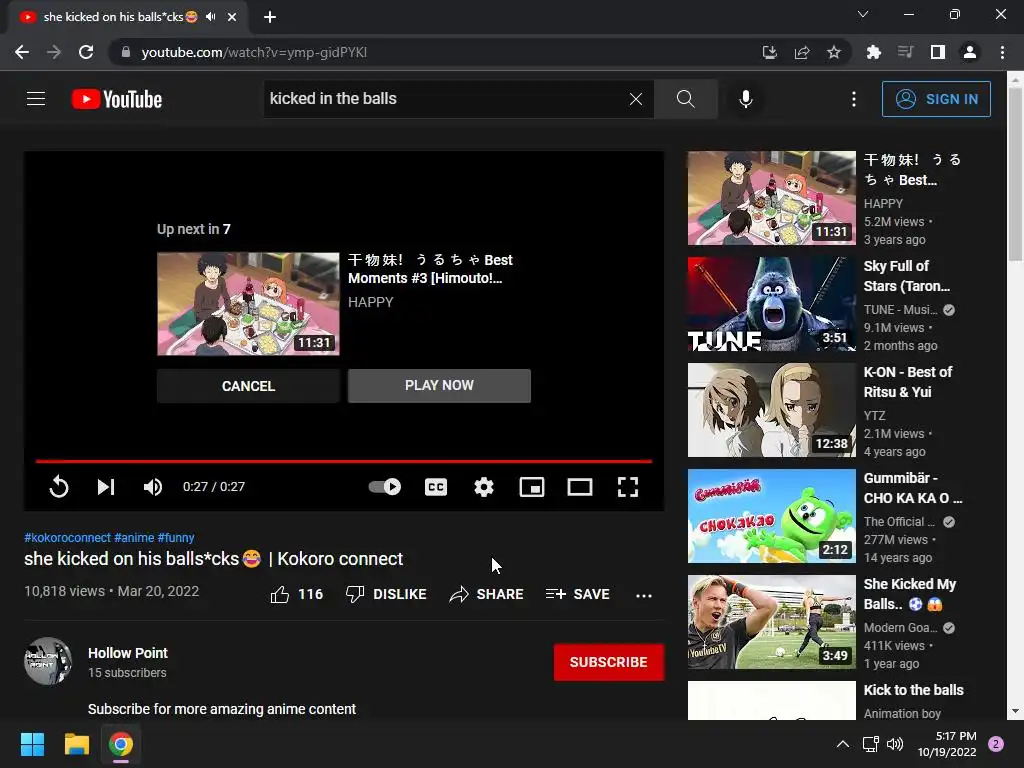Open Sky Full of Stars video thumbnail
Viewport: 1024px width, 768px height.
(771, 304)
